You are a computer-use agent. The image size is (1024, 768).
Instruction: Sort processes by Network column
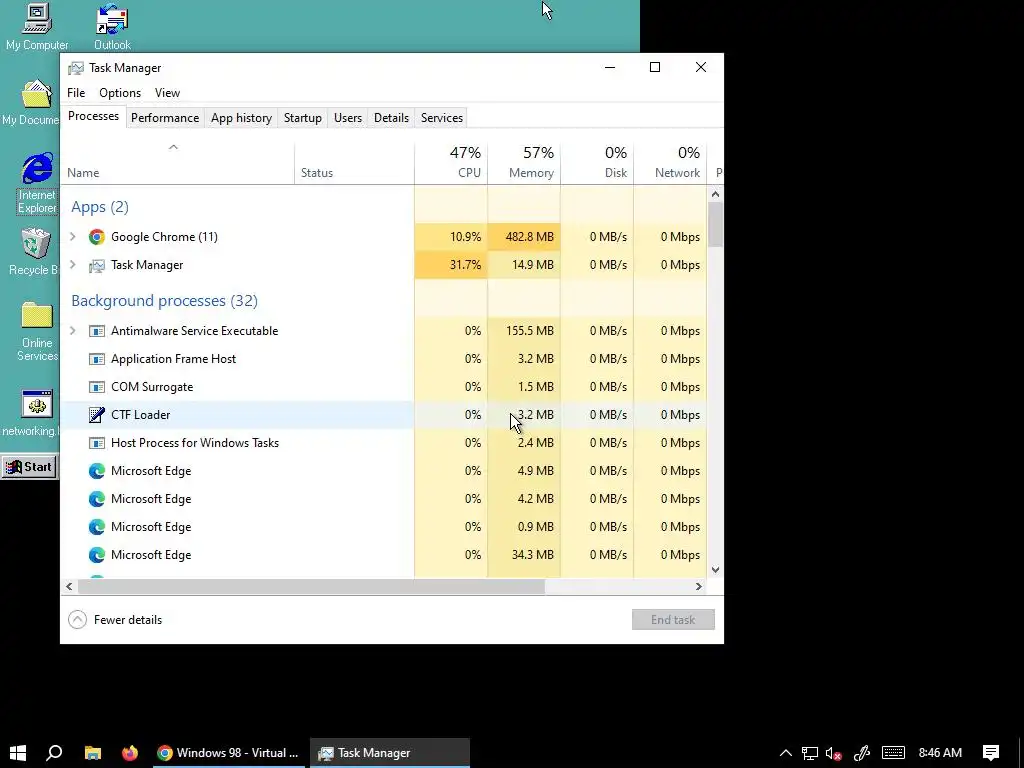(671, 163)
